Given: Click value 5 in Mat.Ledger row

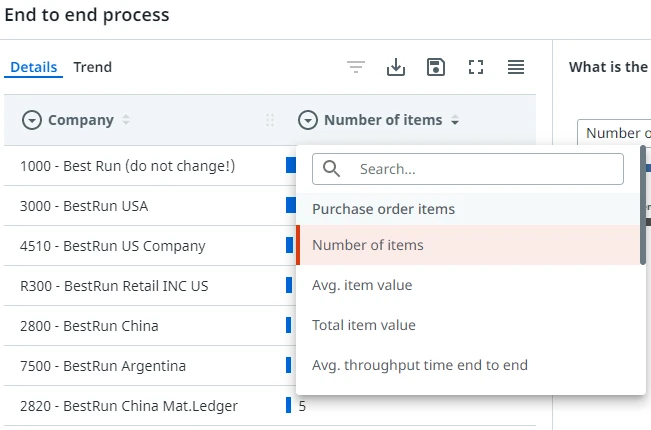Looking at the screenshot, I should 302,406.
